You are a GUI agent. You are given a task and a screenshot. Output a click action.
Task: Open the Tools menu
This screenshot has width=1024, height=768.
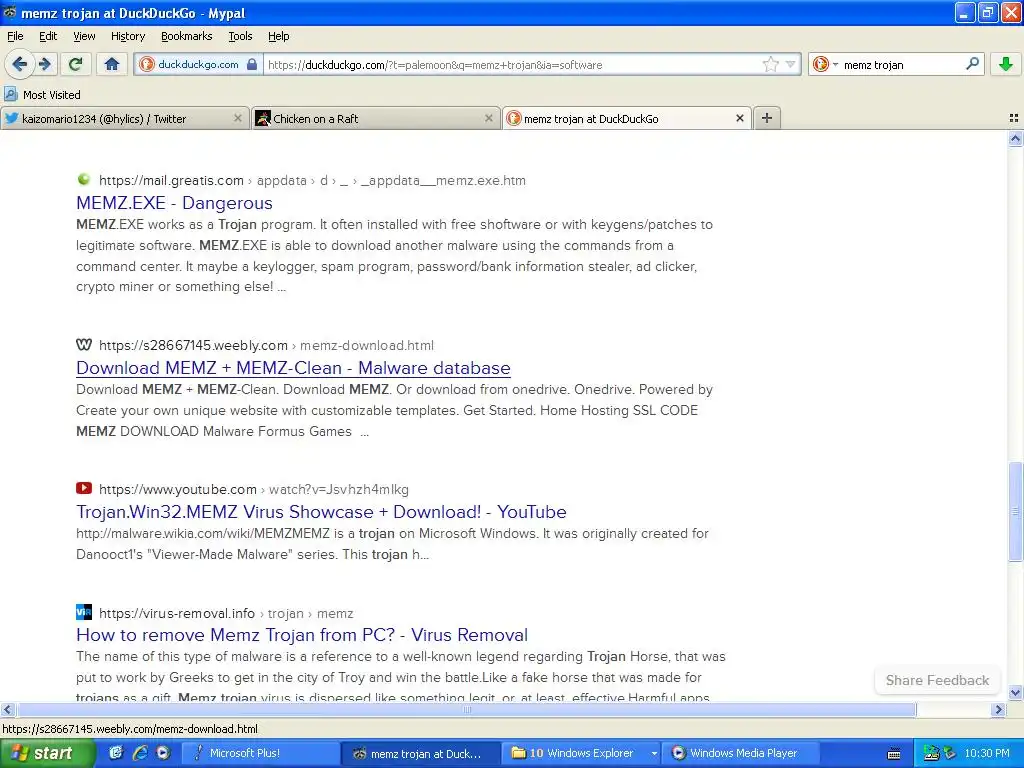pyautogui.click(x=240, y=36)
